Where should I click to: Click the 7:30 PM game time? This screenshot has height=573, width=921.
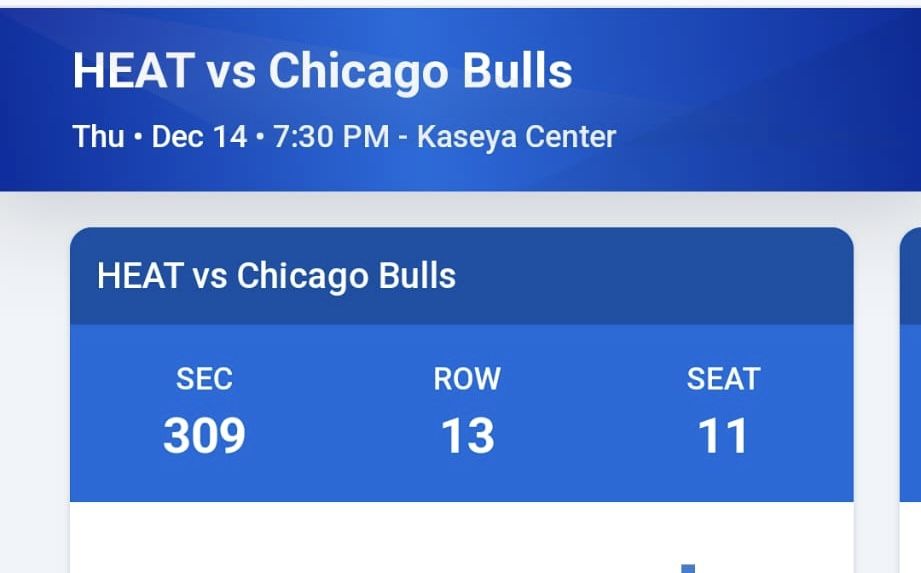click(x=330, y=136)
